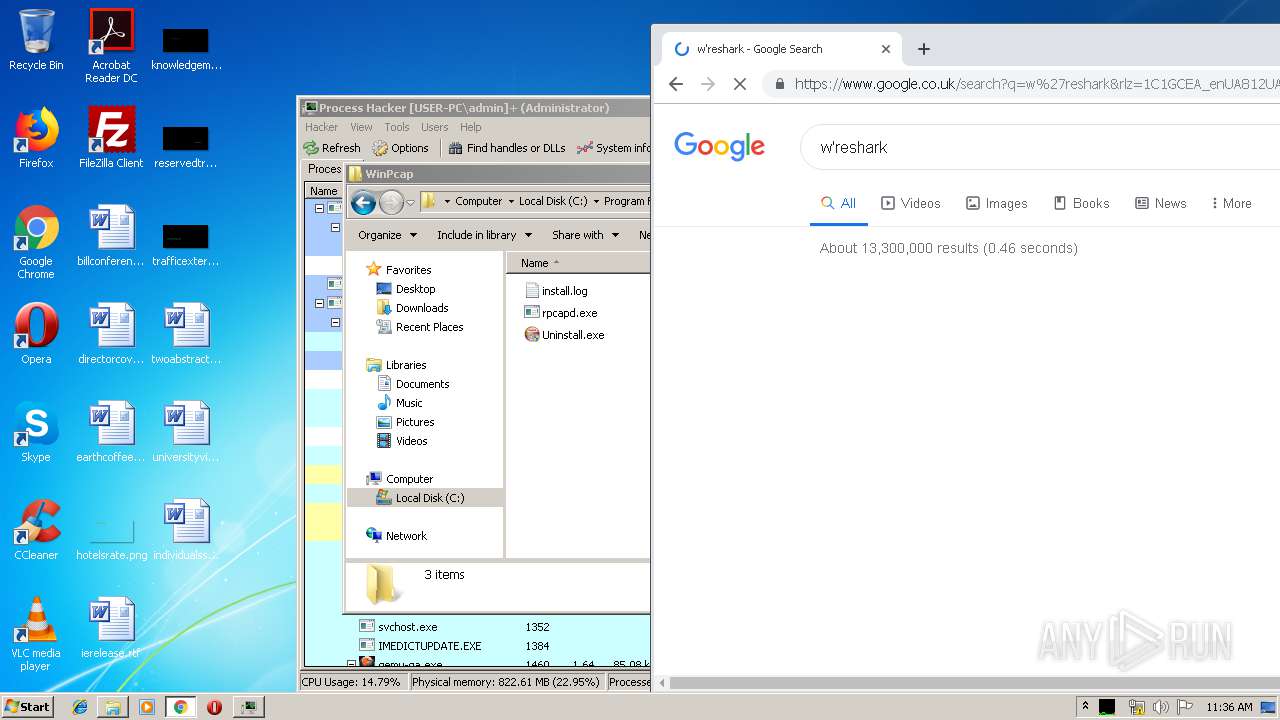Viewport: 1280px width, 720px height.
Task: Select the Opera desktop shortcut
Action: pyautogui.click(x=36, y=334)
